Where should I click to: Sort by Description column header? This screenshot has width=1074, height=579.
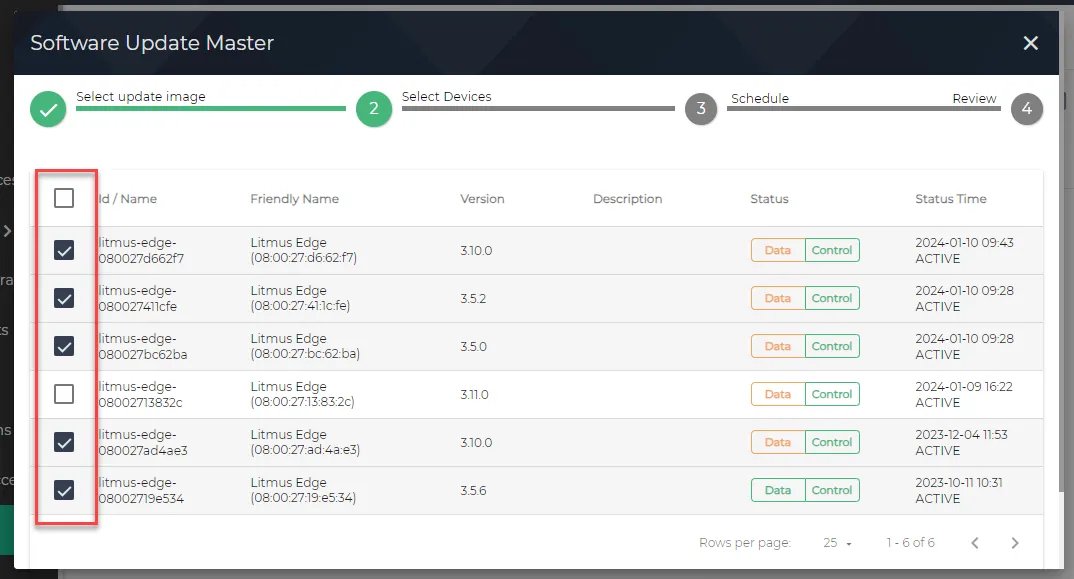(627, 199)
